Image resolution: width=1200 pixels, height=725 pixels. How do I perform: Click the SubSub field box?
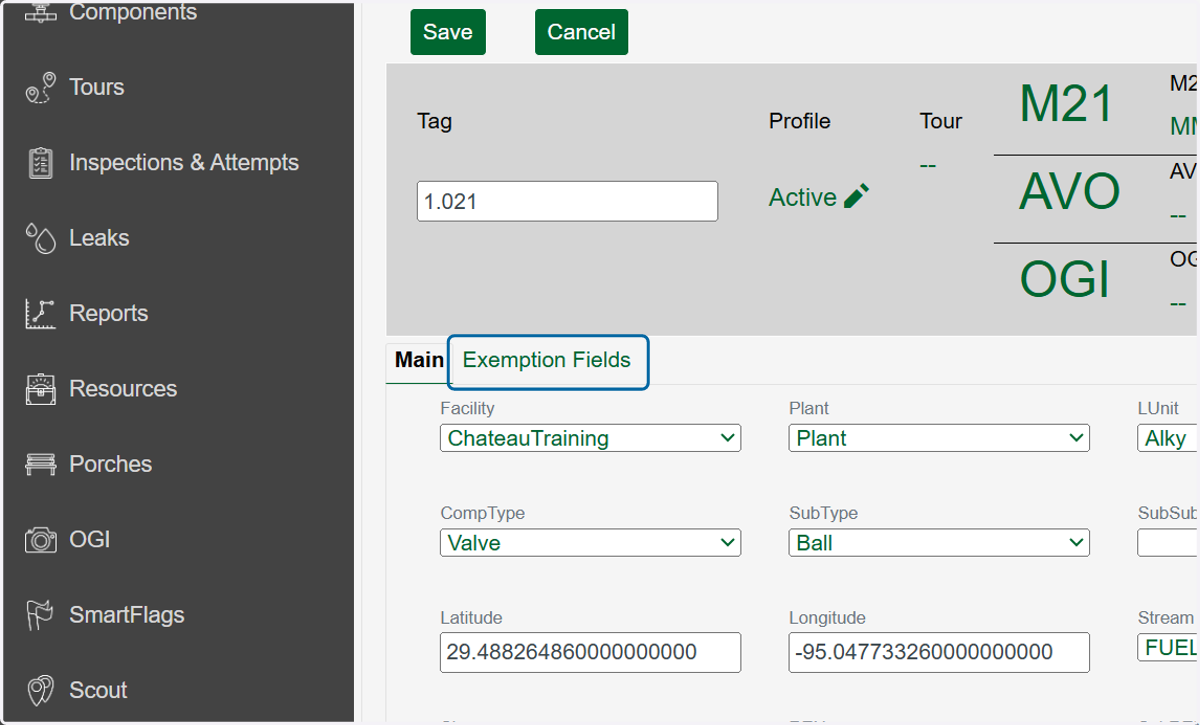click(1168, 543)
